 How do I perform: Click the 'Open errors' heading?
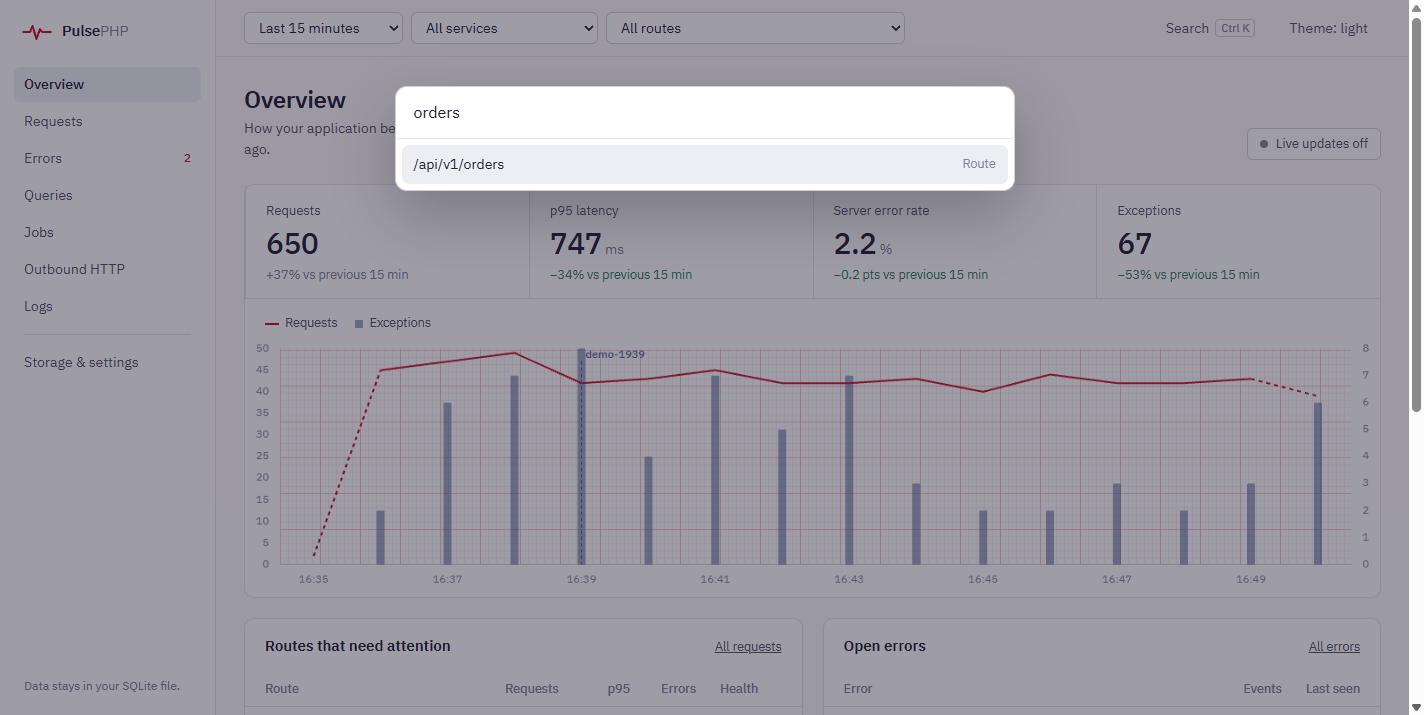pos(885,646)
